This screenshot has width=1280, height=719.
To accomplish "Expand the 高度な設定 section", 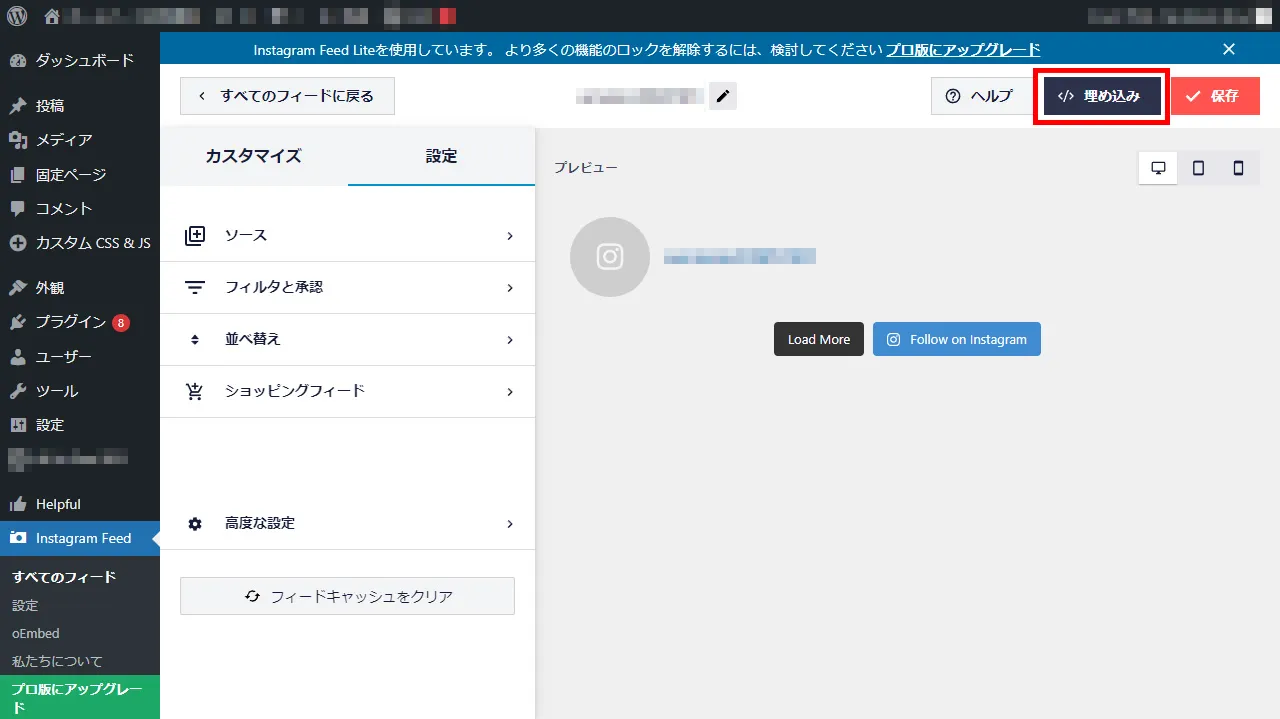I will click(347, 524).
